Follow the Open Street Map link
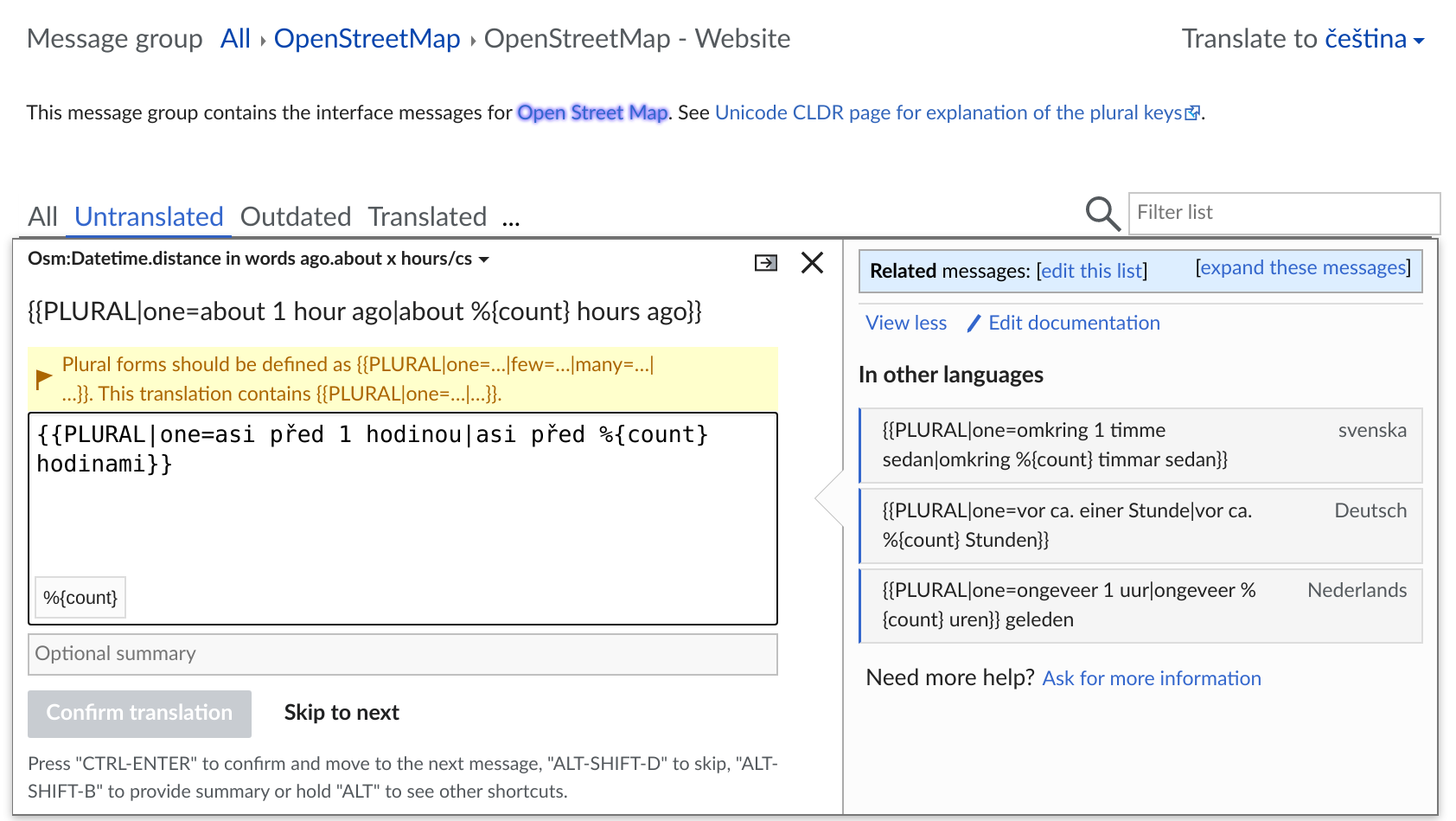This screenshot has height=821, width=1456. tap(592, 112)
